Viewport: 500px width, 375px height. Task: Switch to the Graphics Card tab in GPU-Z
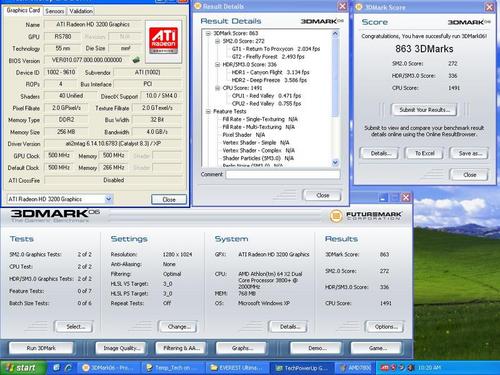click(x=23, y=10)
